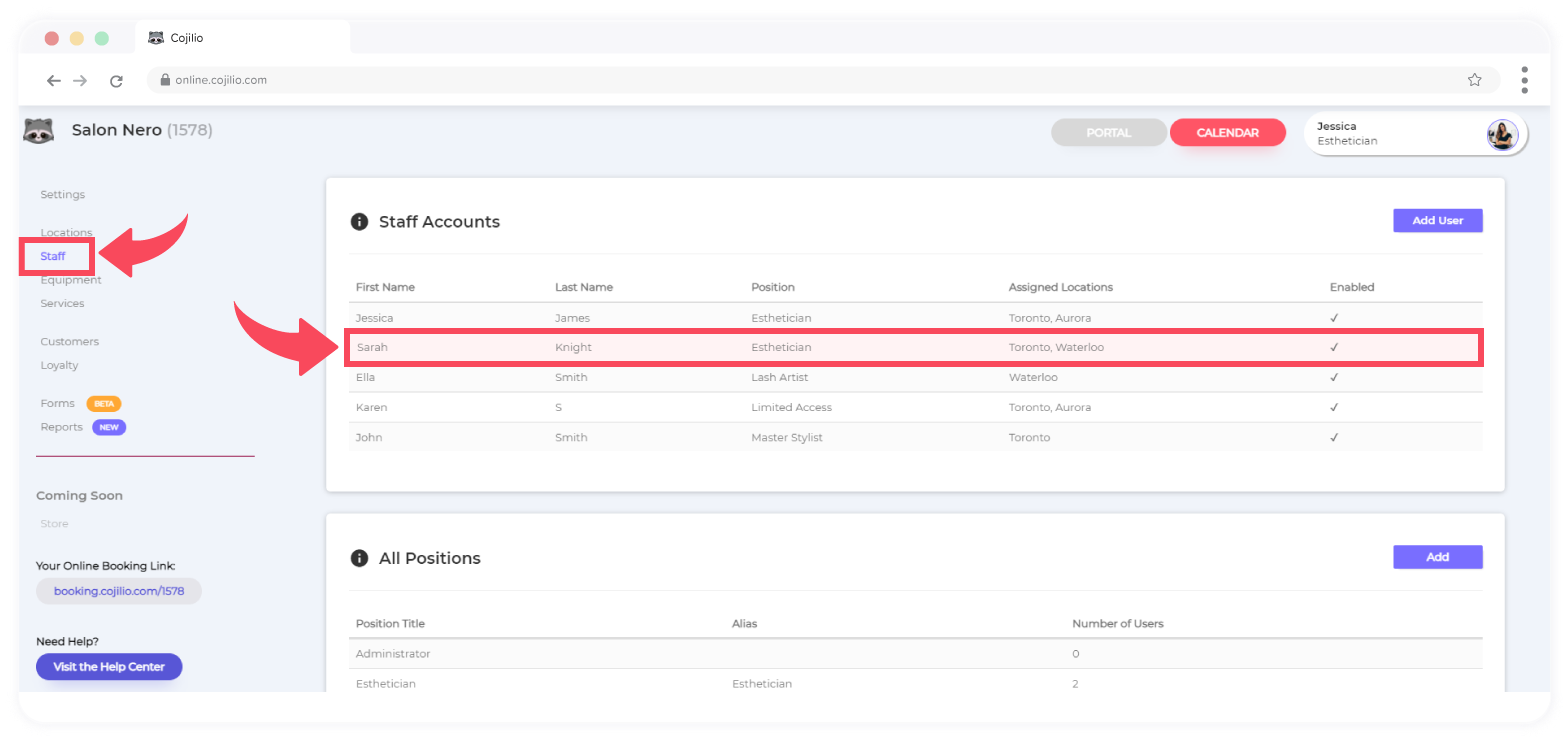
Task: Click the Cojilio favicon on the tab
Action: tap(154, 37)
